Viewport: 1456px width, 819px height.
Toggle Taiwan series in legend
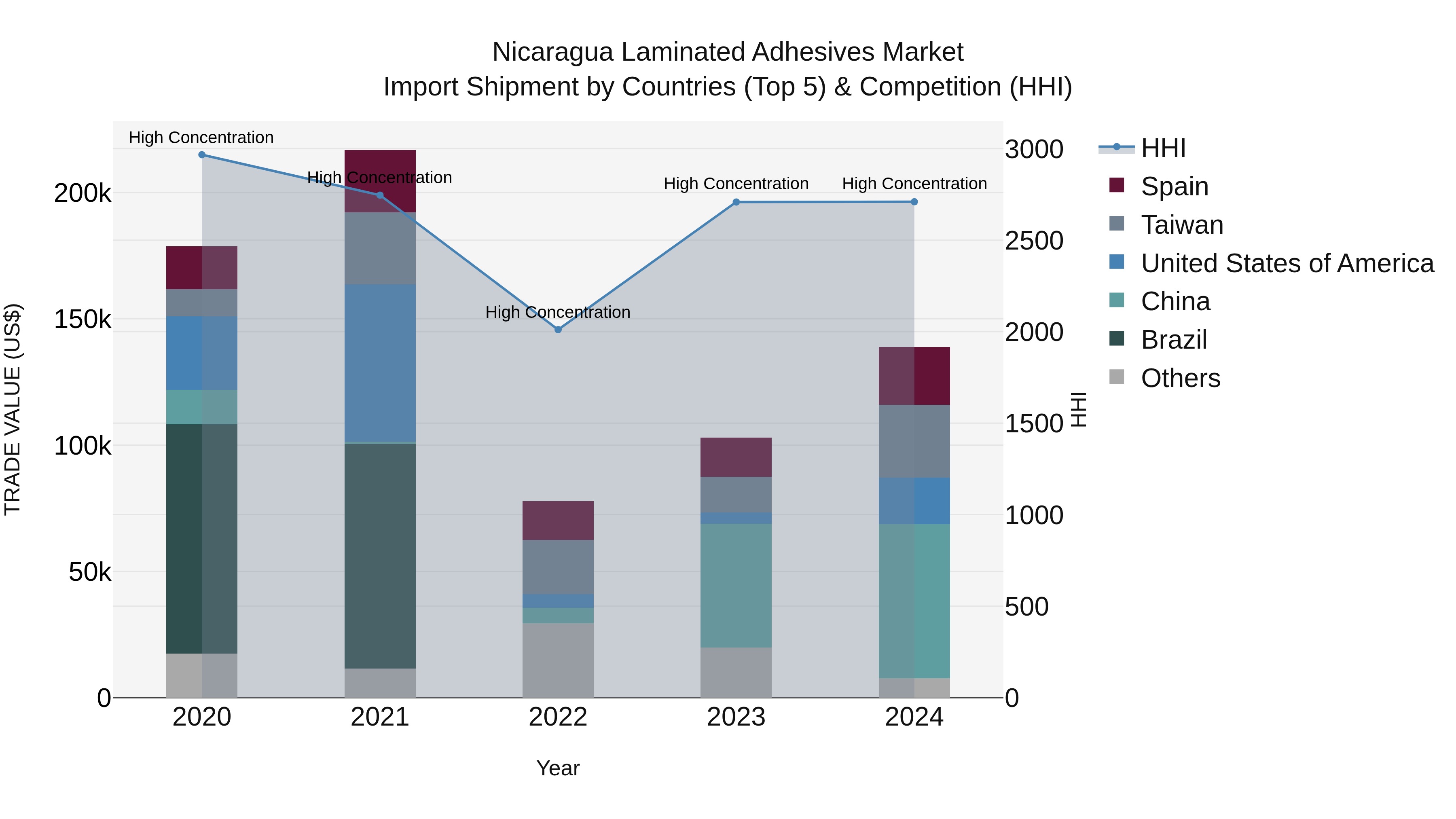click(1166, 224)
